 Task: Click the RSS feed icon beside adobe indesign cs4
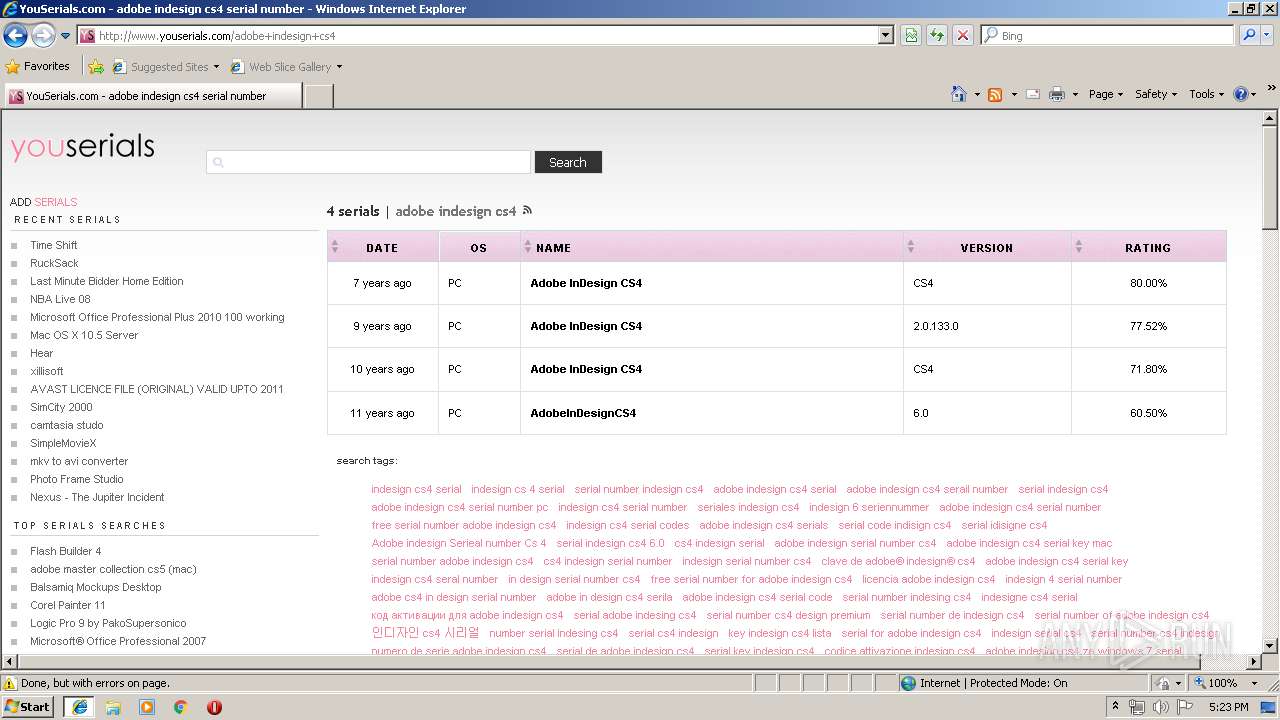pyautogui.click(x=528, y=210)
